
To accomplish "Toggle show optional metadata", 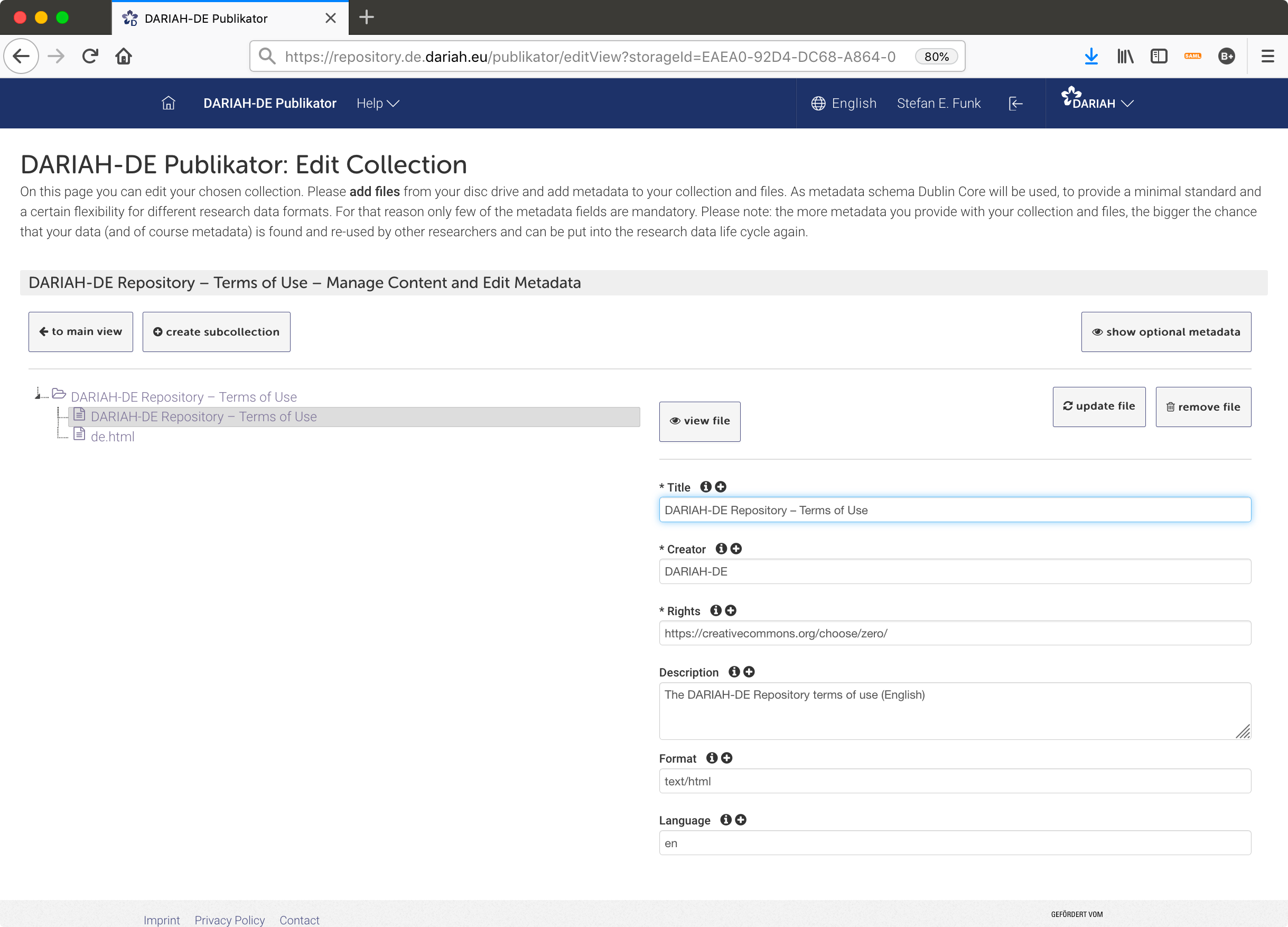I will click(1165, 332).
